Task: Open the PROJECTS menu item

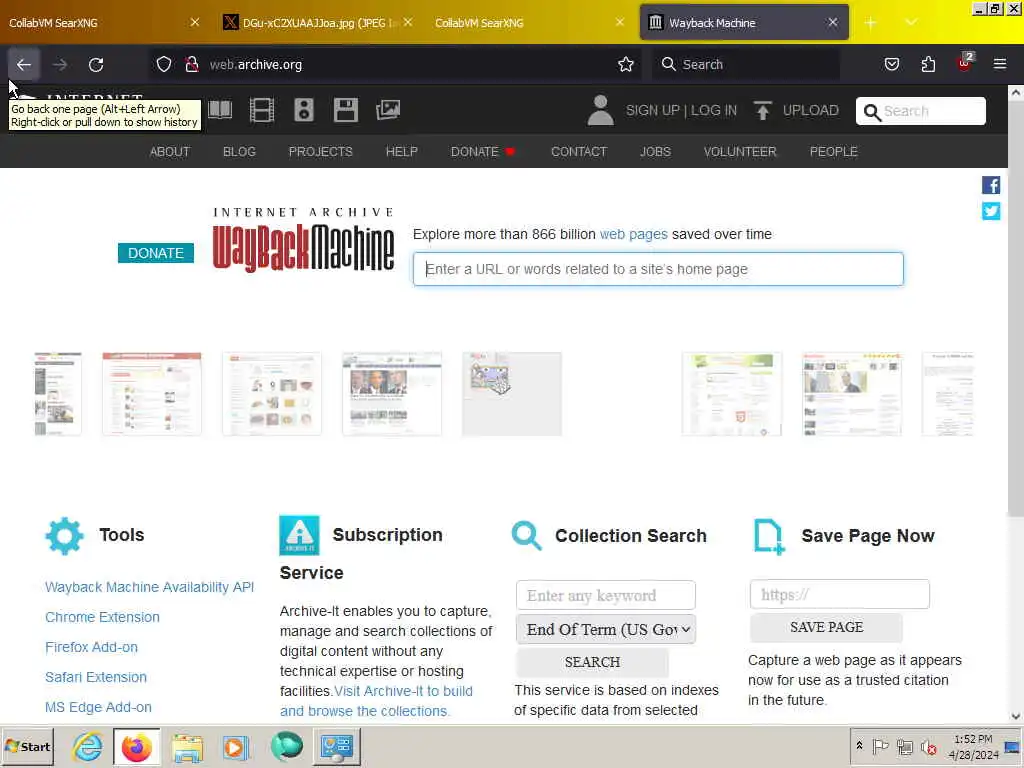Action: click(x=321, y=152)
